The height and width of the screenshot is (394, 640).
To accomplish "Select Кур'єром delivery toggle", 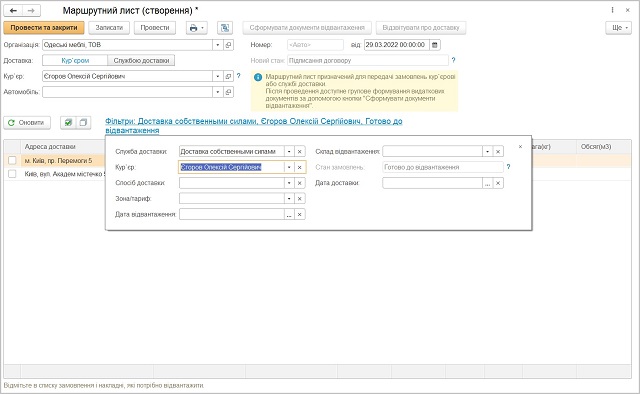I will pyautogui.click(x=75, y=60).
